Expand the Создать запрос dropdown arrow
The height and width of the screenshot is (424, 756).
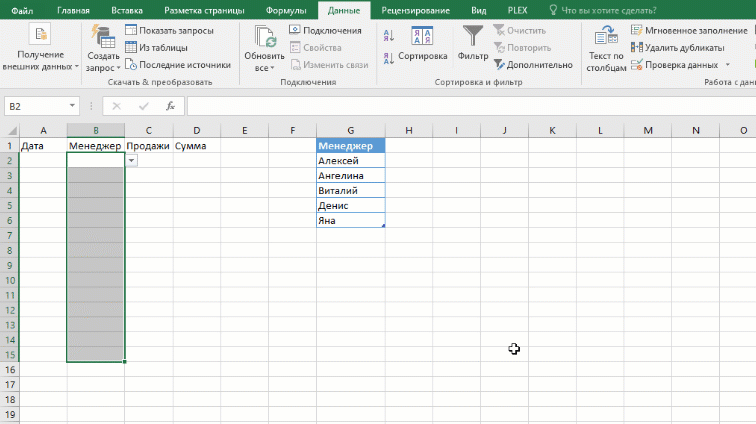(118, 68)
